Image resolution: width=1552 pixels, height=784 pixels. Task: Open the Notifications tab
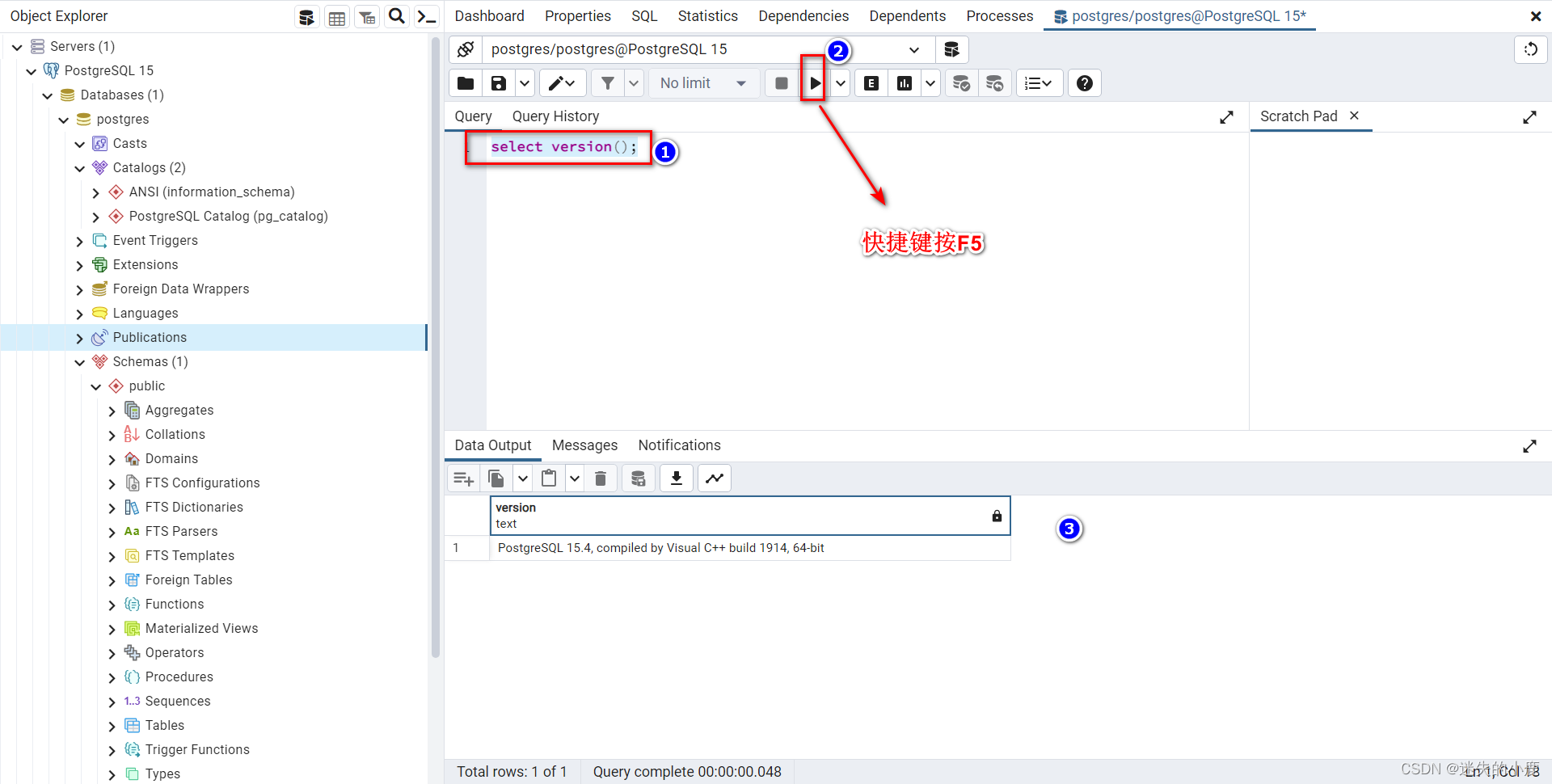pos(679,445)
